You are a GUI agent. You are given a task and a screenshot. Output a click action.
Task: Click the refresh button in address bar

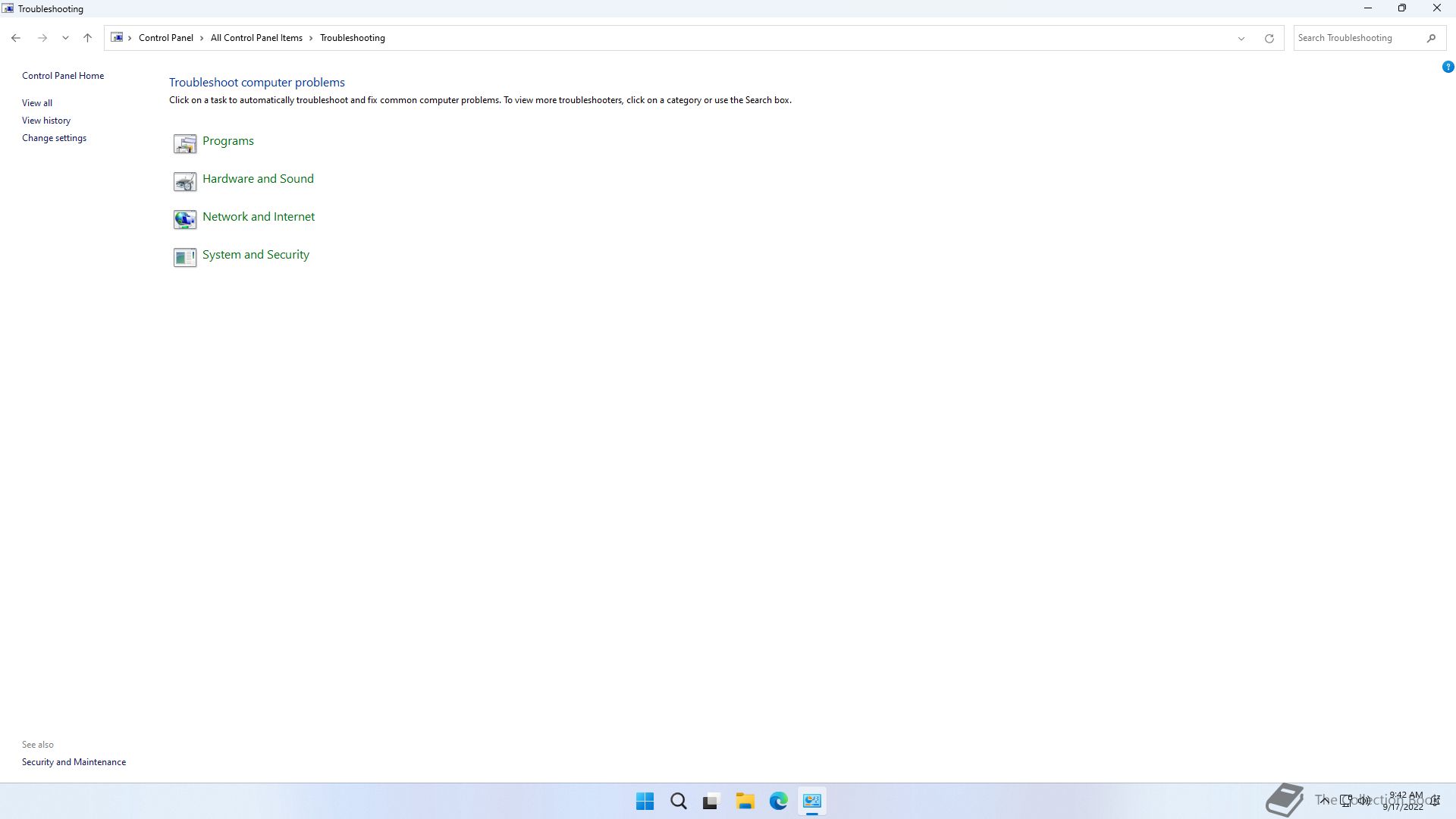click(x=1269, y=38)
